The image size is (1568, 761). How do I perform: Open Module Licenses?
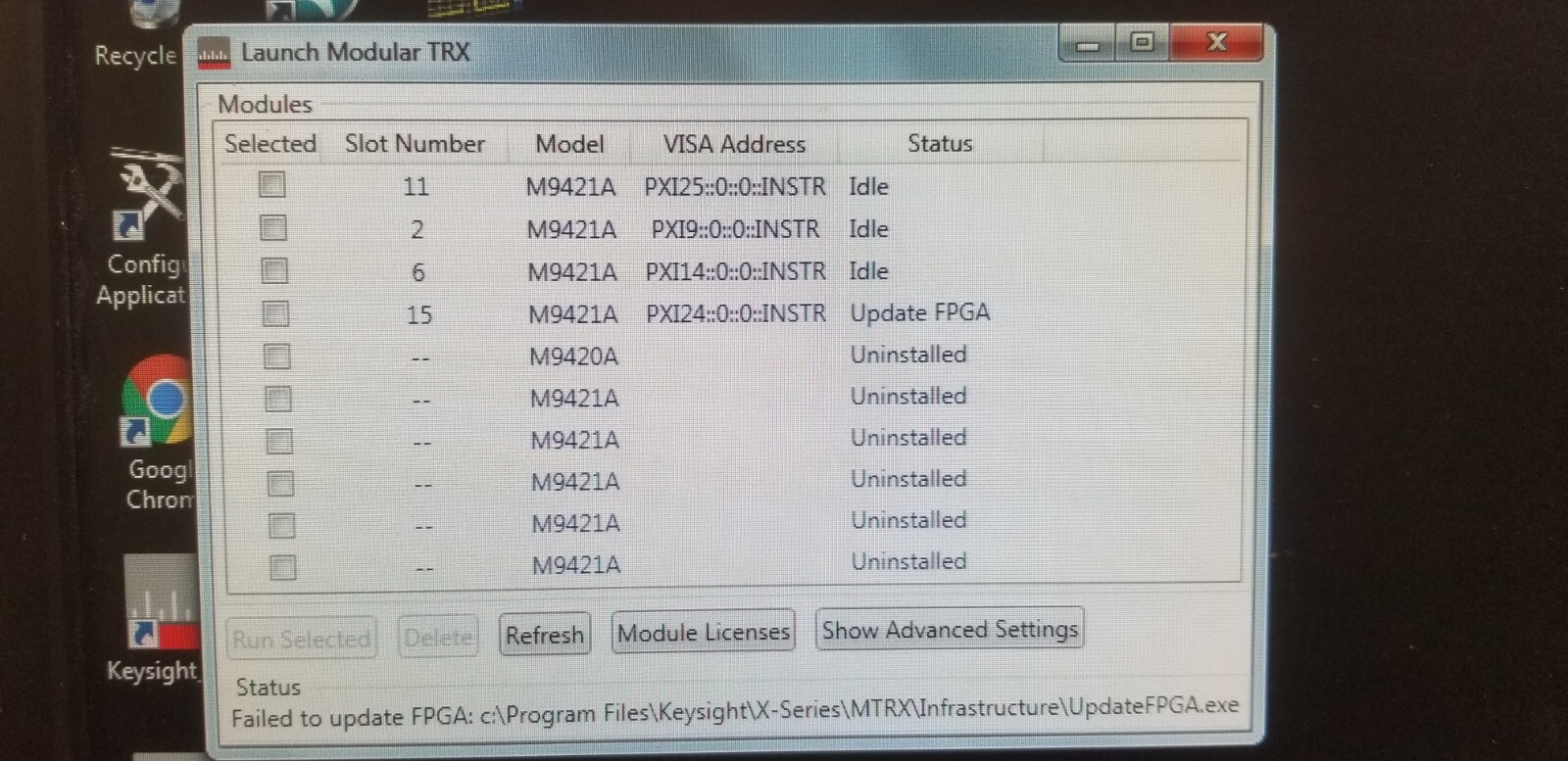click(704, 633)
